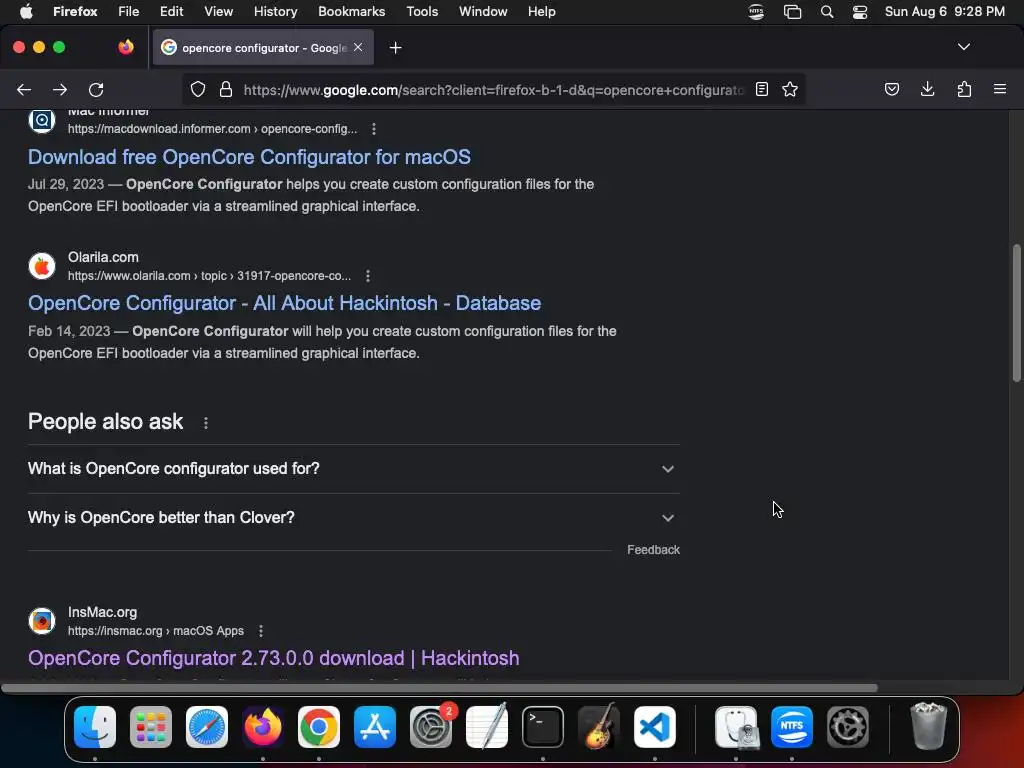Open the Bookmarks menu
Image resolution: width=1024 pixels, height=768 pixels.
[x=351, y=12]
